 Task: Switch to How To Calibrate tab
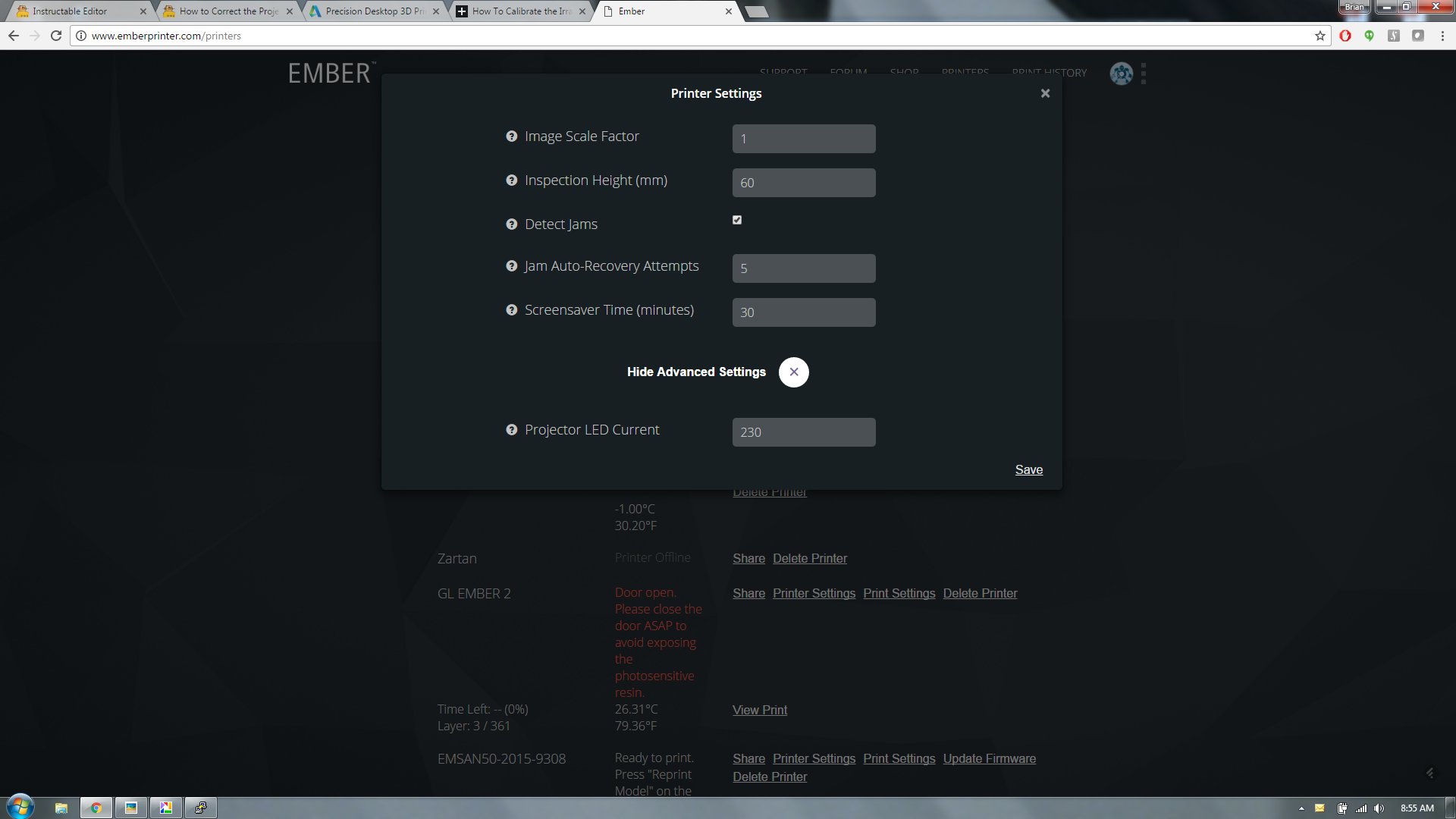pyautogui.click(x=521, y=11)
